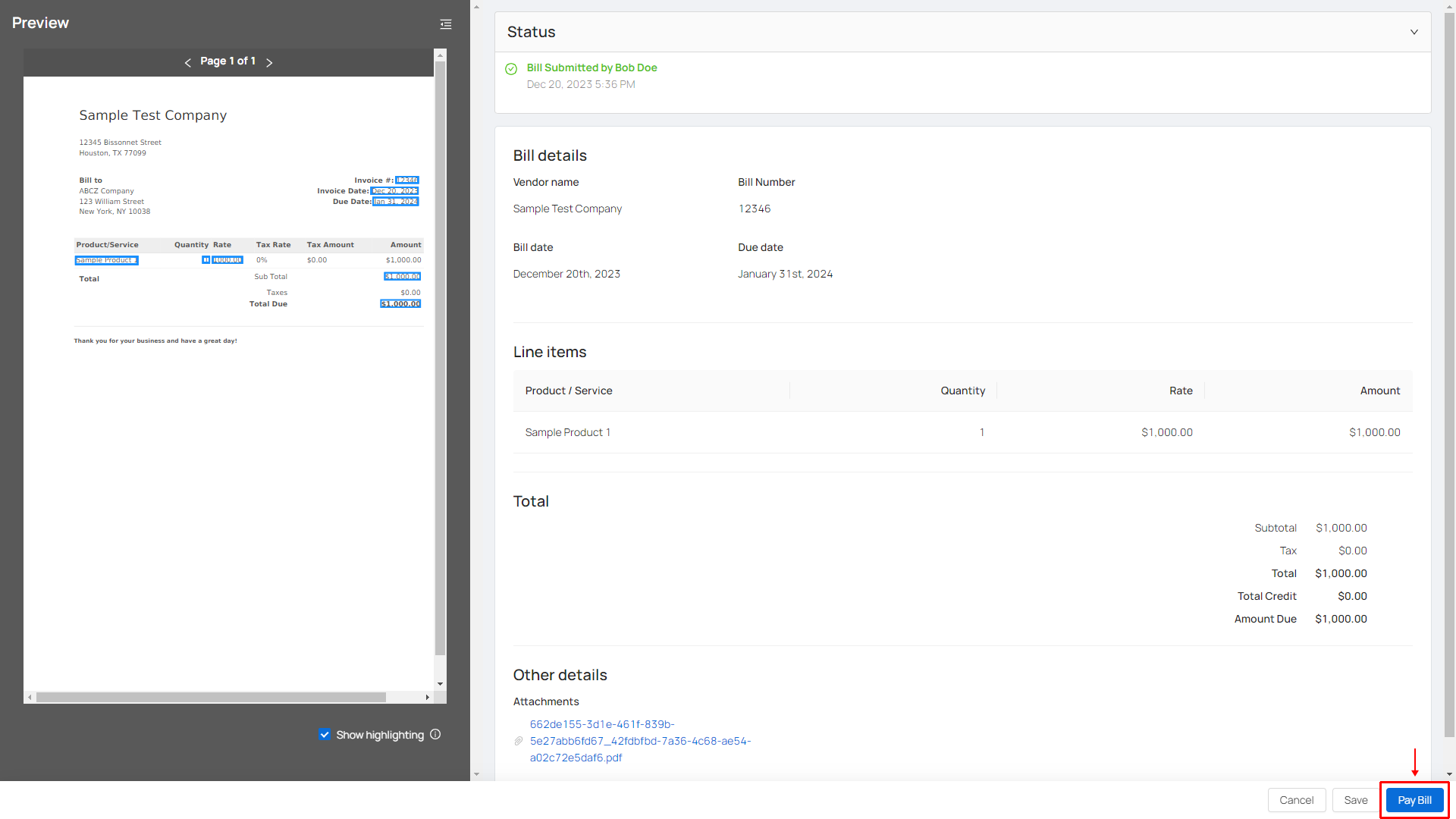Click the Pay Bill button
The image size is (1456, 819).
pos(1414,800)
